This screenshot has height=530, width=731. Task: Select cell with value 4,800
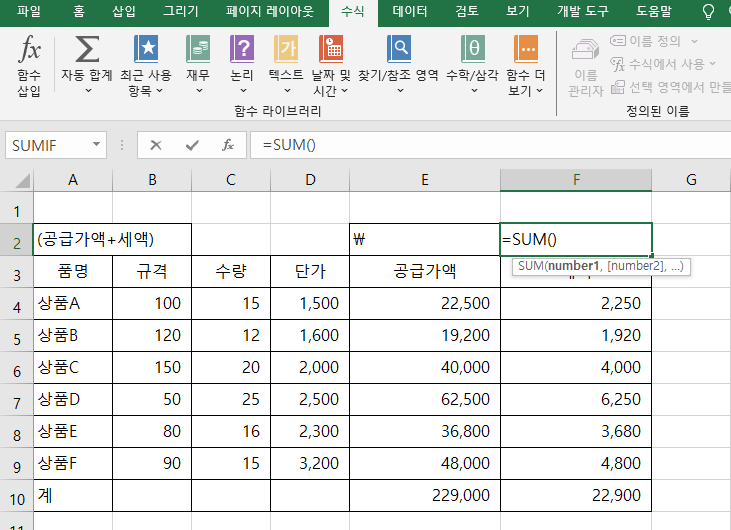(x=576, y=463)
